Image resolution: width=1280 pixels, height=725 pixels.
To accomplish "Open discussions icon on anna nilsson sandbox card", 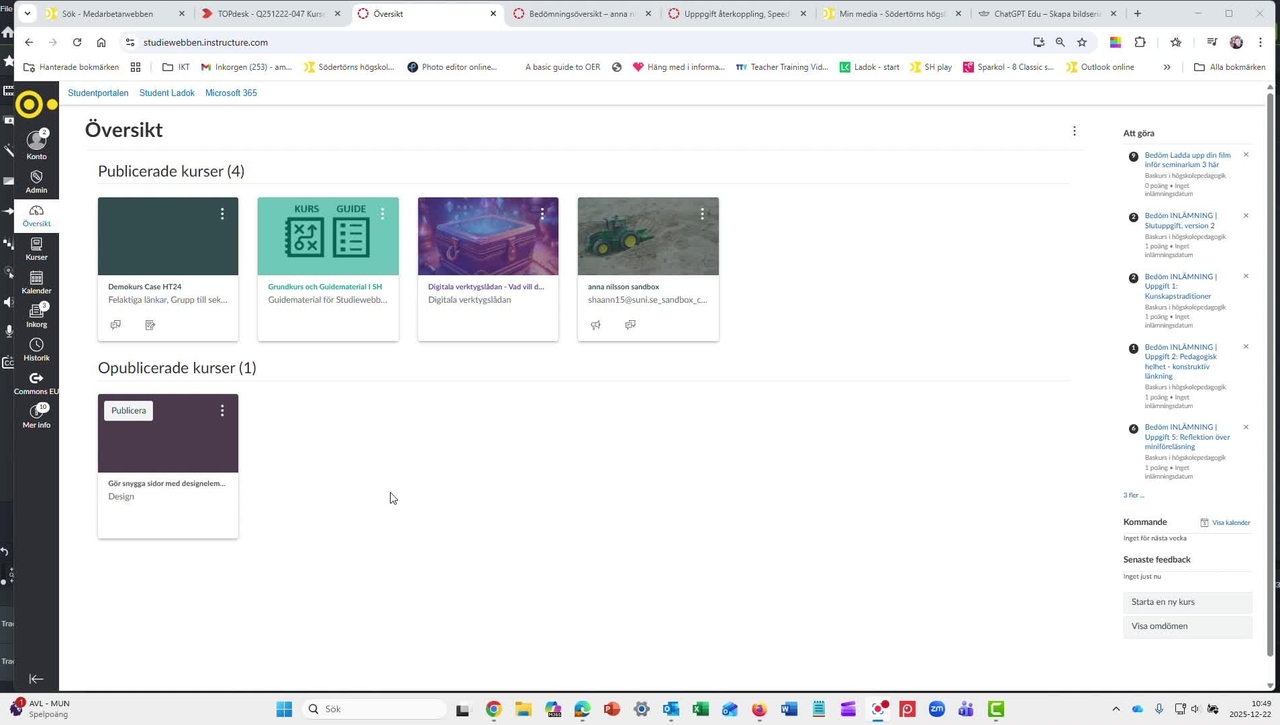I will pos(630,324).
